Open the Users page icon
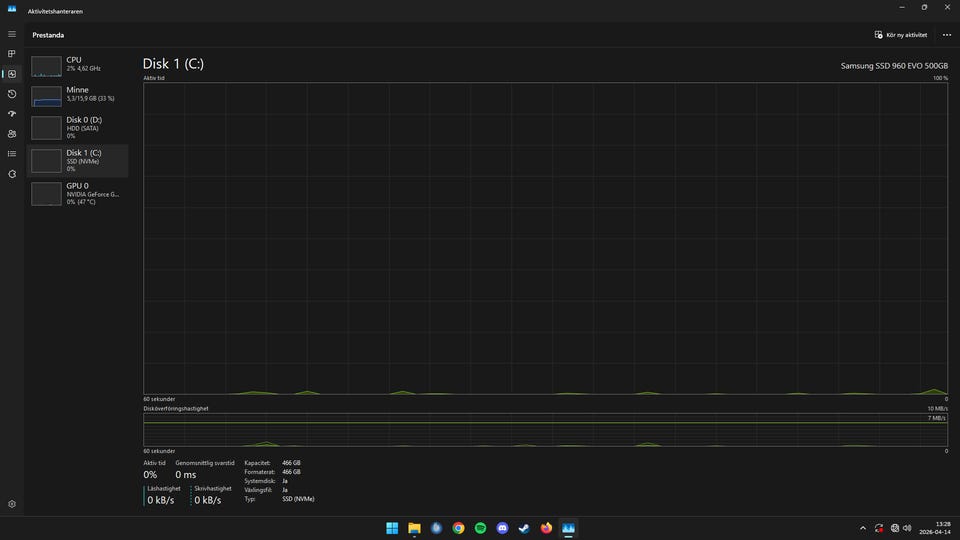The image size is (960, 540). [x=12, y=134]
